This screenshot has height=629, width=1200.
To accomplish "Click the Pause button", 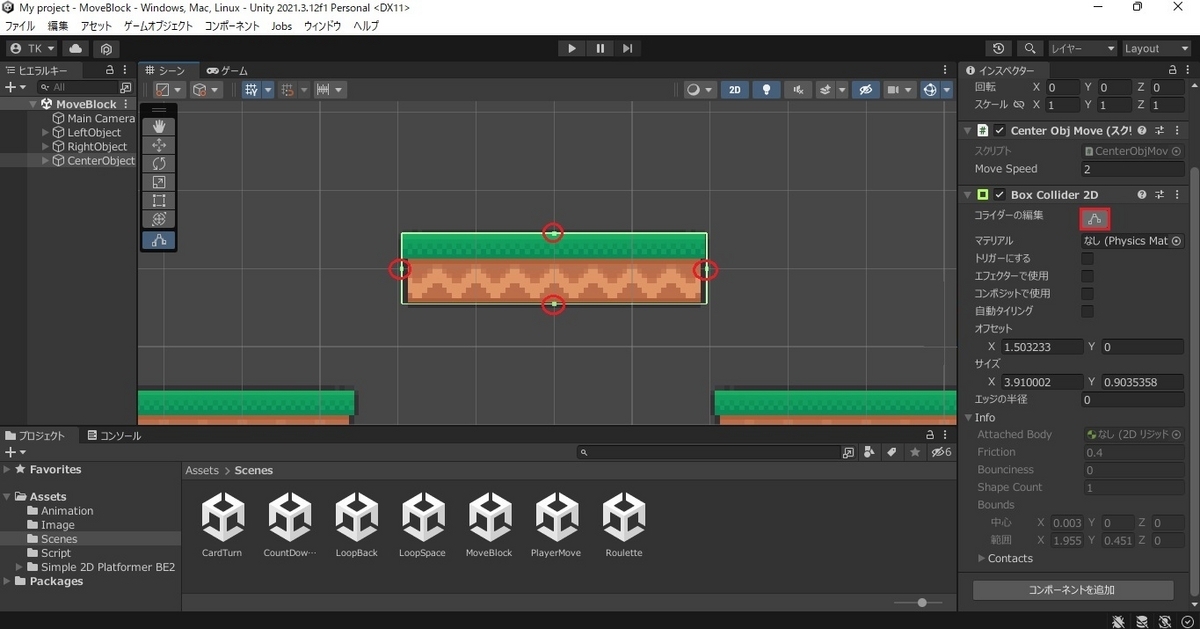I will [x=600, y=48].
